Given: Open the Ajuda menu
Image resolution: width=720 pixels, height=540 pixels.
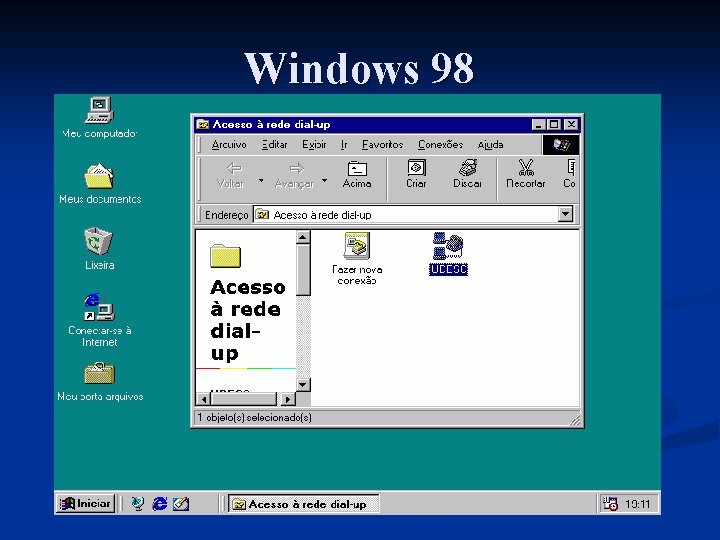Looking at the screenshot, I should [490, 145].
